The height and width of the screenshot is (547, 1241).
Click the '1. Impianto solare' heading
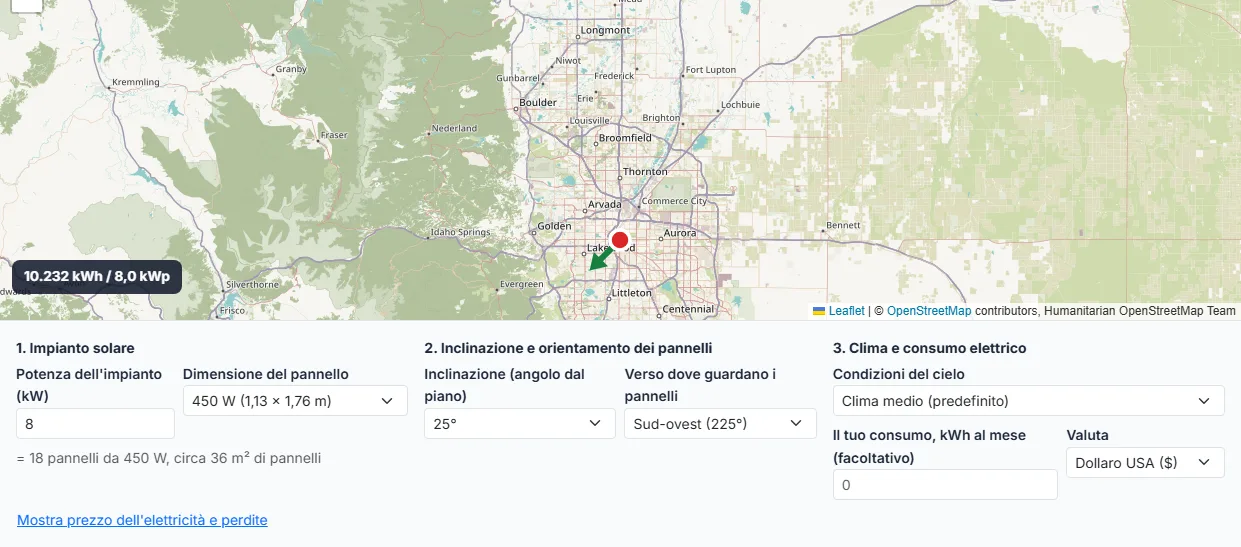[75, 349]
